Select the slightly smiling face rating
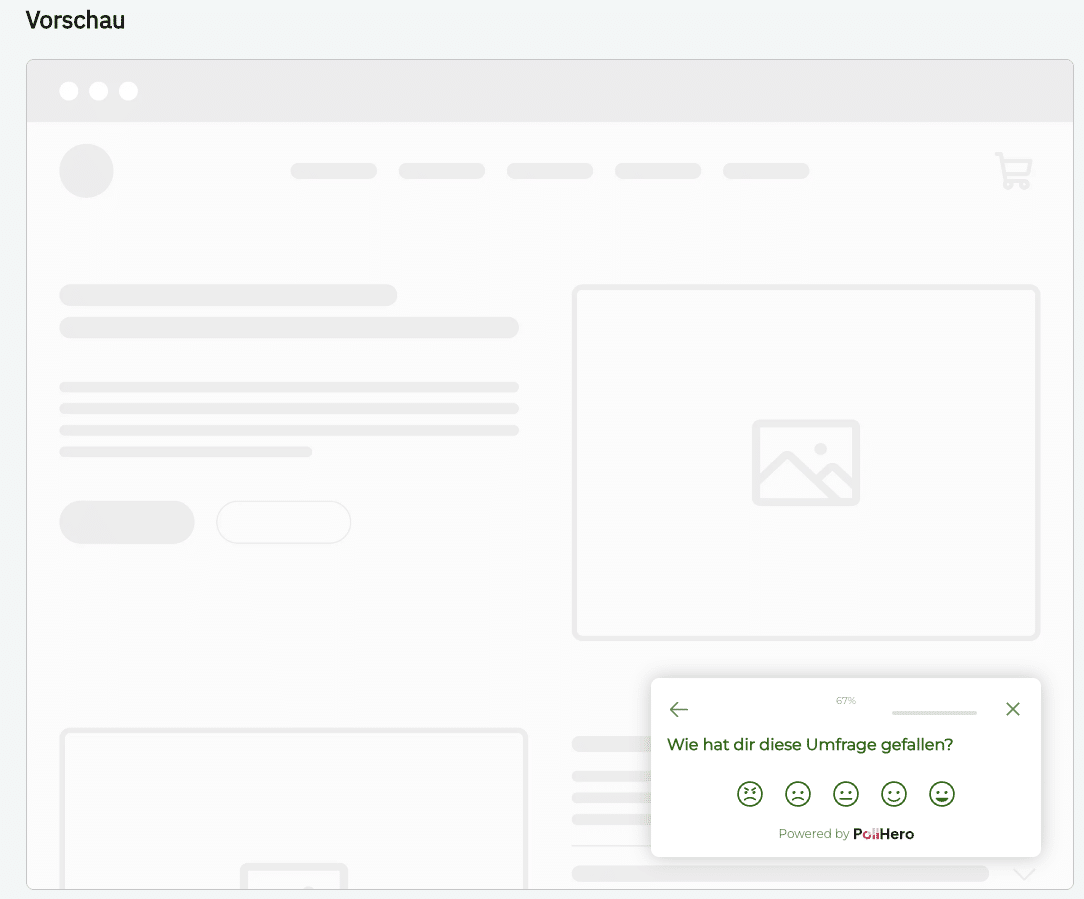The image size is (1084, 899). pos(894,794)
